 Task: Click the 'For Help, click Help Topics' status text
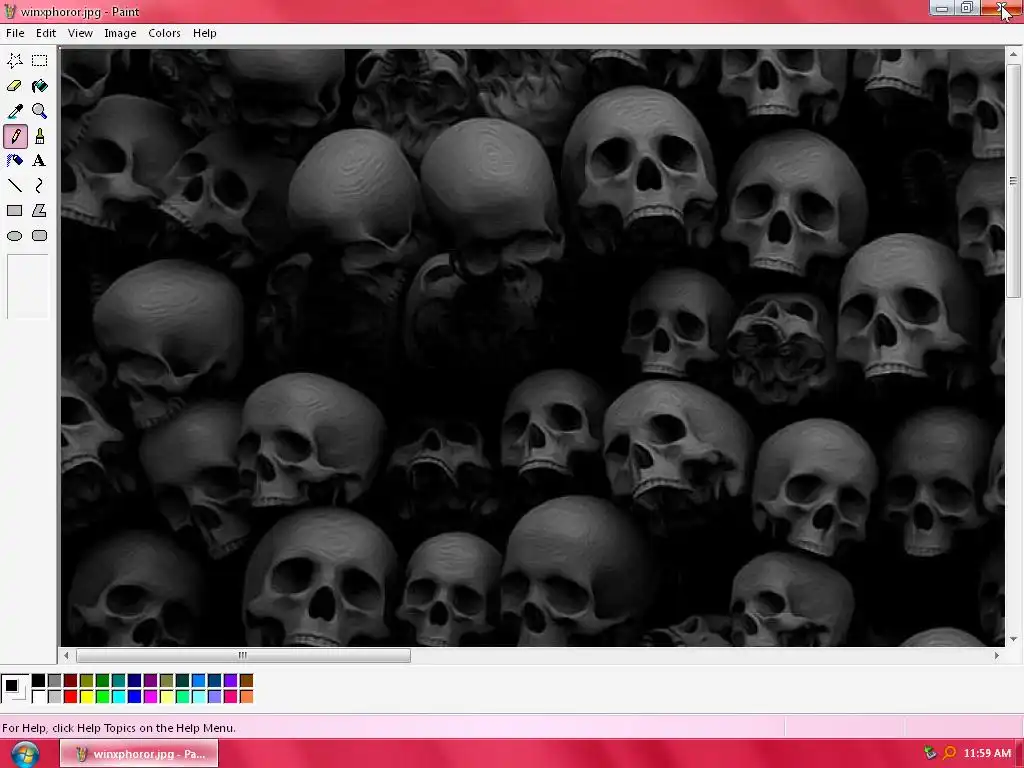(119, 728)
